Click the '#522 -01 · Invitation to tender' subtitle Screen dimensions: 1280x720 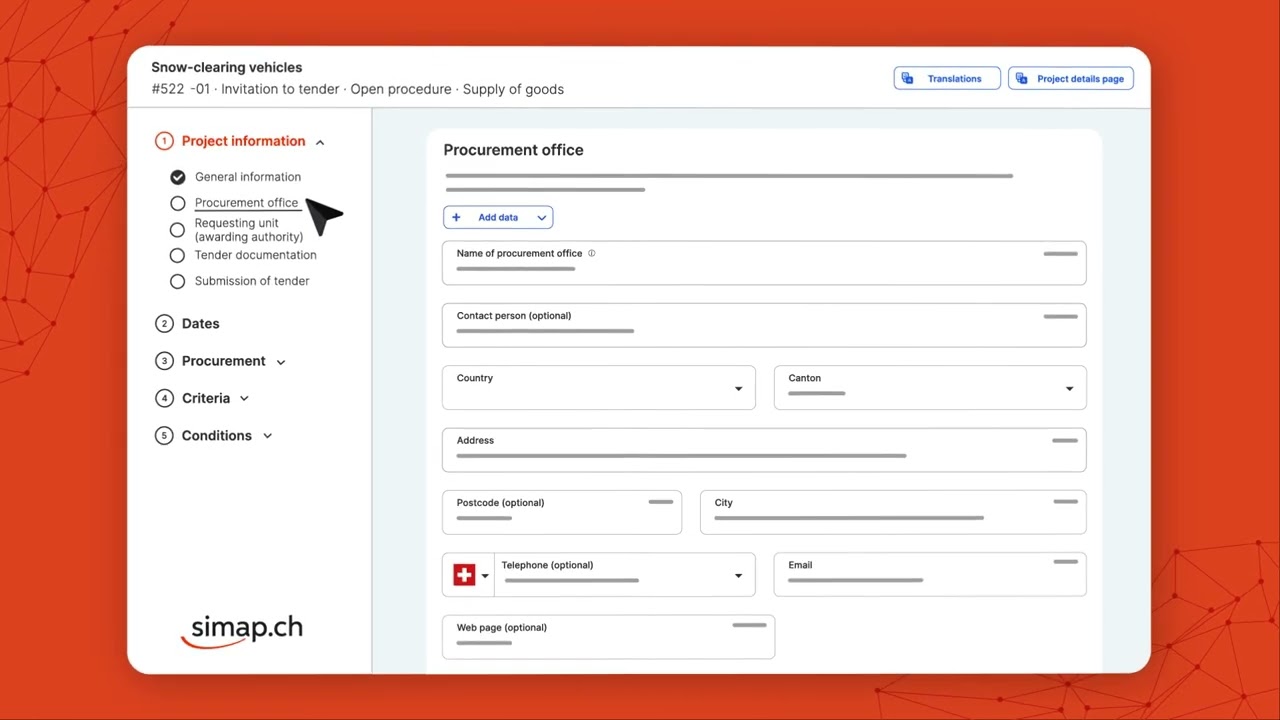[246, 89]
